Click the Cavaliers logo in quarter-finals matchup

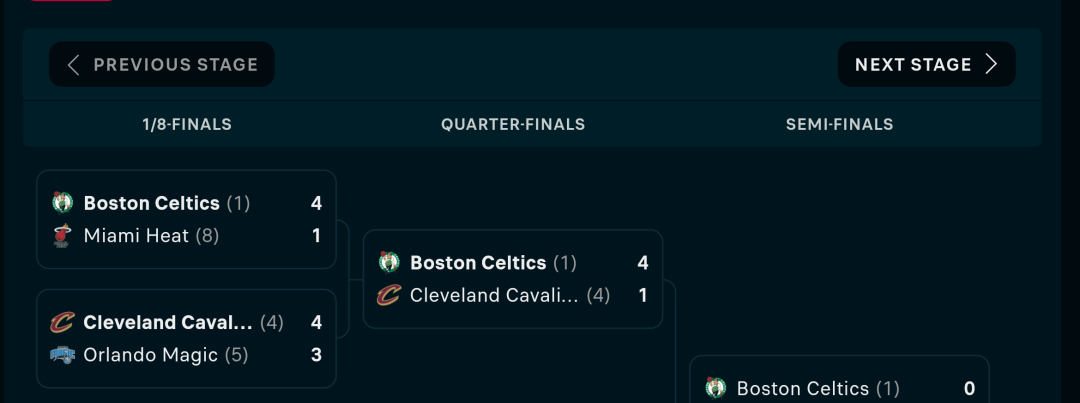[x=388, y=295]
